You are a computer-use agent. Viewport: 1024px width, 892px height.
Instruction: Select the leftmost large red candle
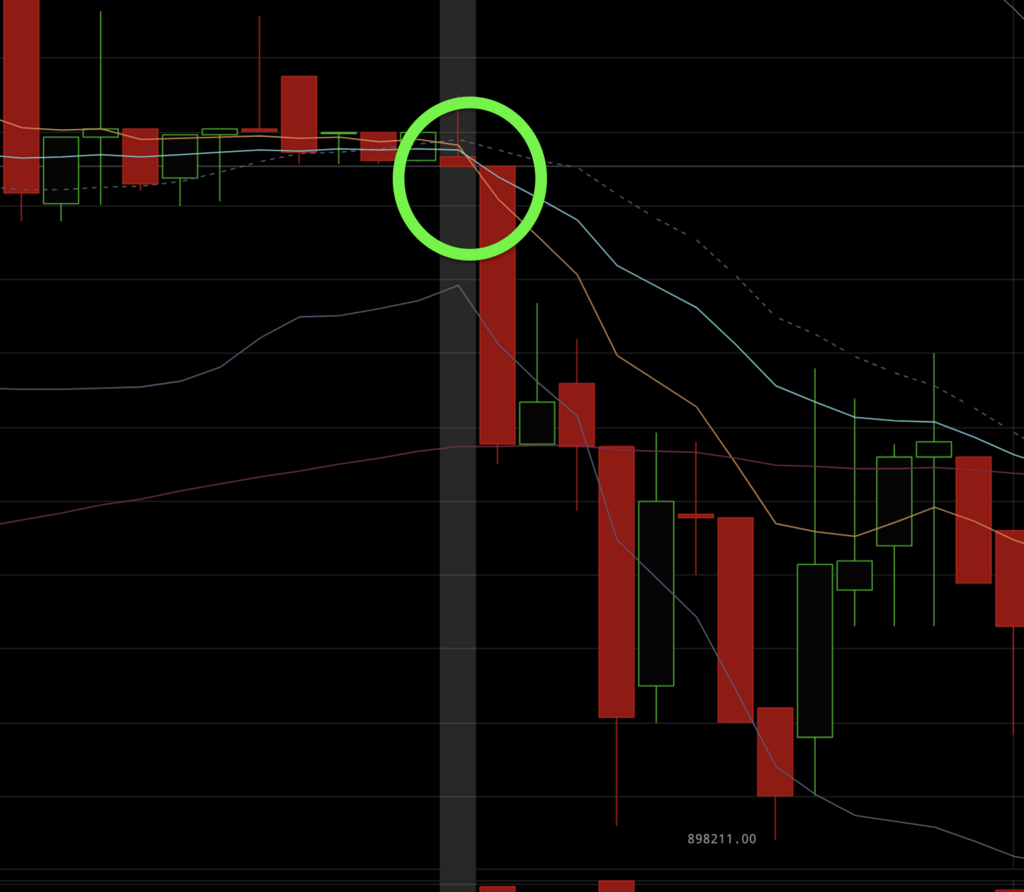click(20, 97)
